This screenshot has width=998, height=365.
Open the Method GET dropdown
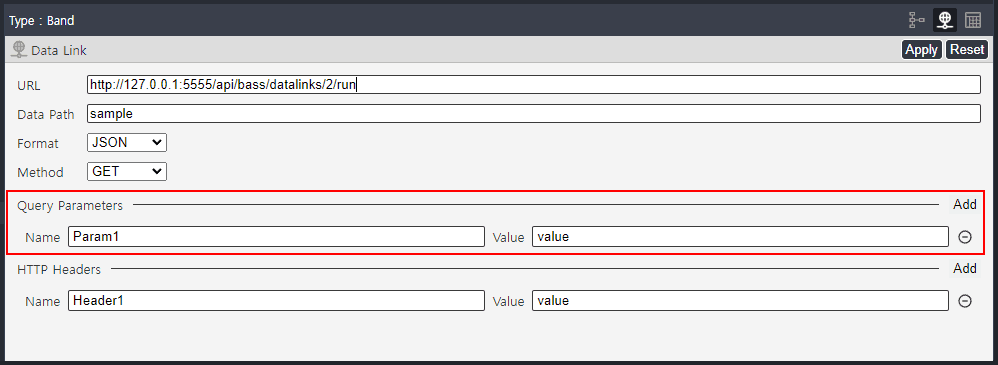[127, 171]
